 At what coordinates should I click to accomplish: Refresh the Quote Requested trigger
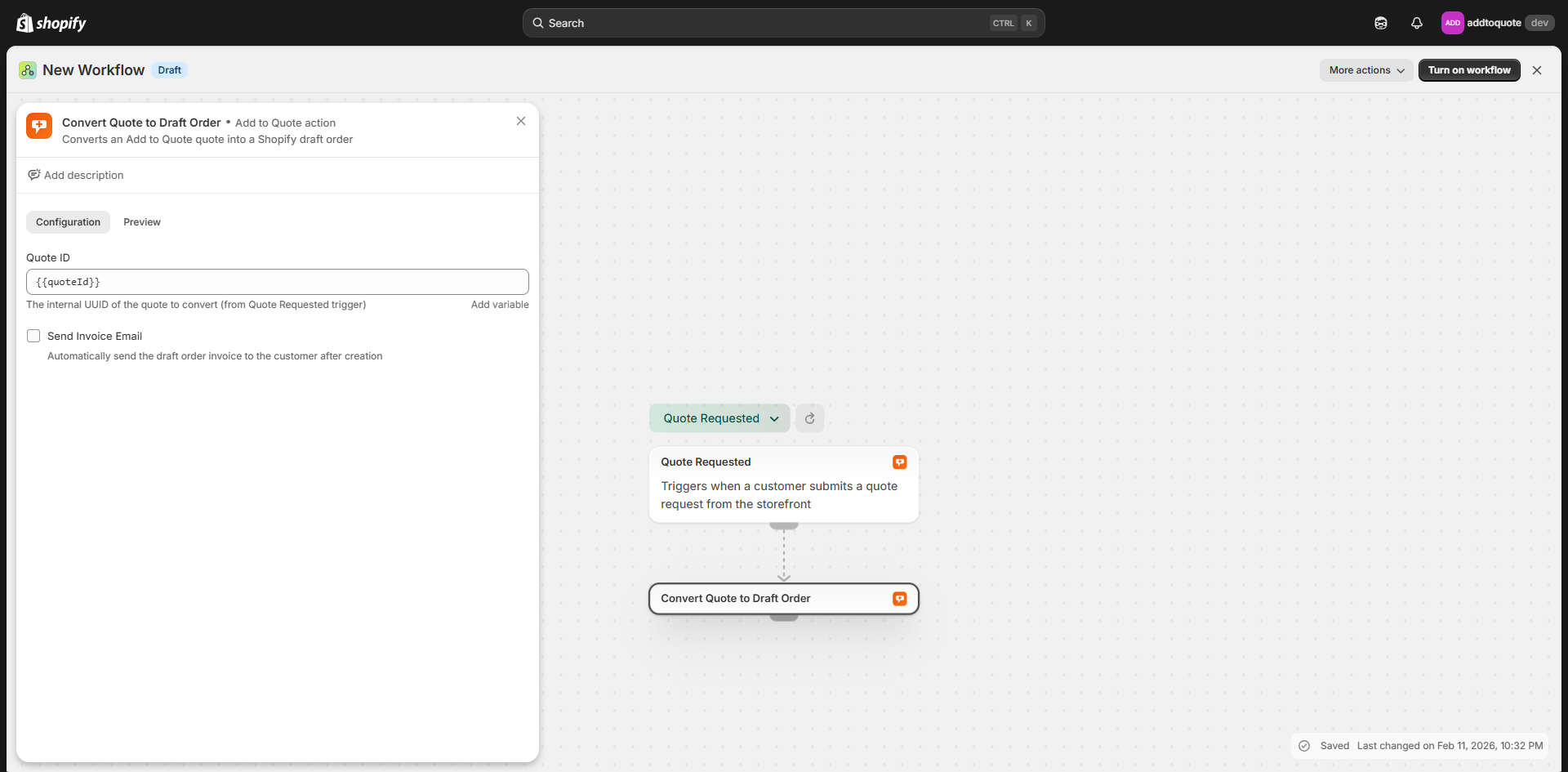tap(809, 417)
